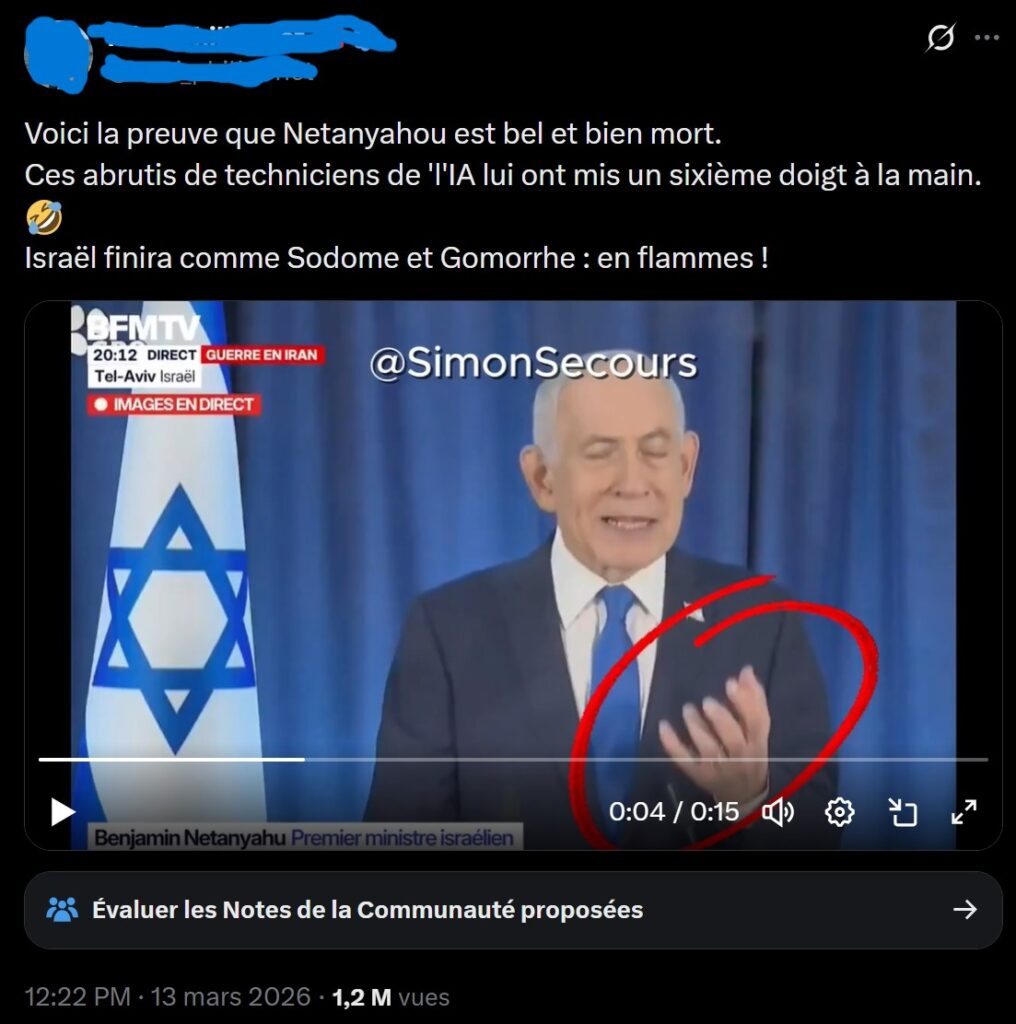Viewport: 1016px width, 1024px height.
Task: Click the 0:04 / 0:15 time display
Action: pos(673,812)
